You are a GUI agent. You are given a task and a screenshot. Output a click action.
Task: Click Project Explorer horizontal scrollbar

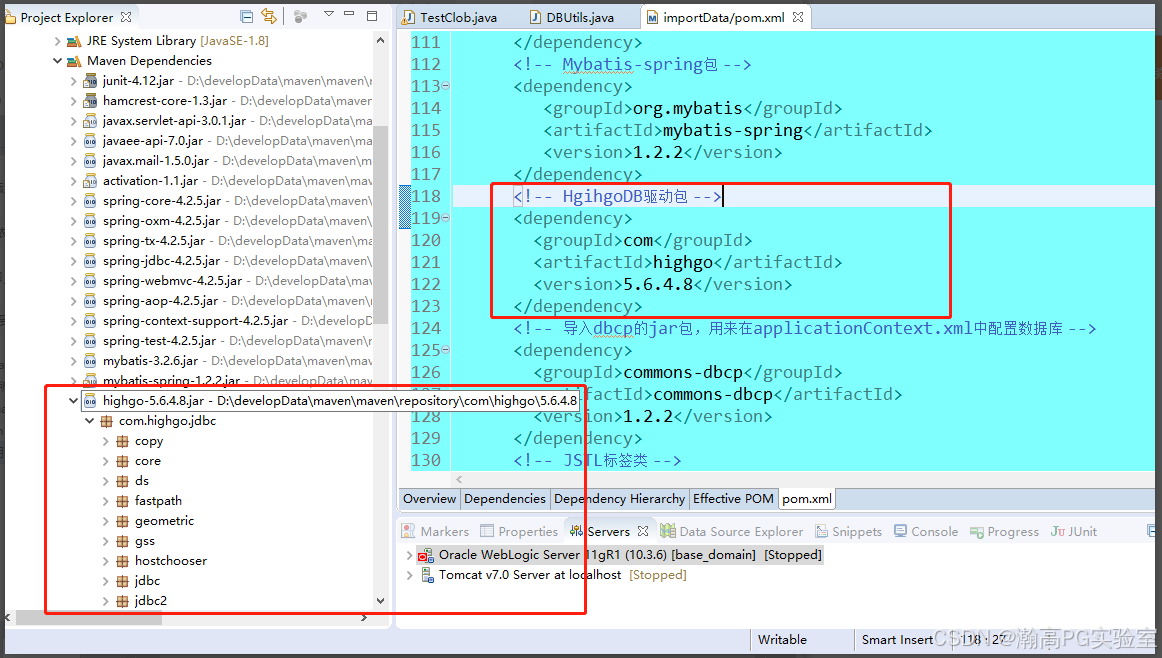pyautogui.click(x=89, y=617)
